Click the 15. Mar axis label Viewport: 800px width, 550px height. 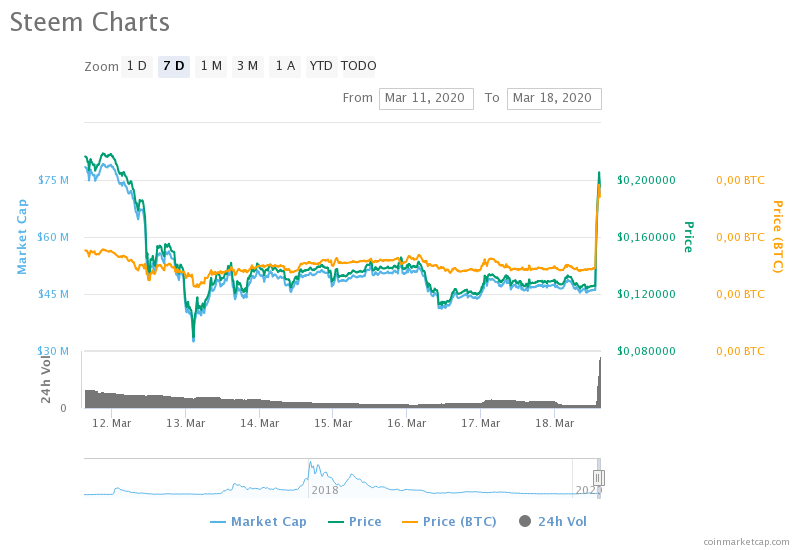(x=333, y=423)
